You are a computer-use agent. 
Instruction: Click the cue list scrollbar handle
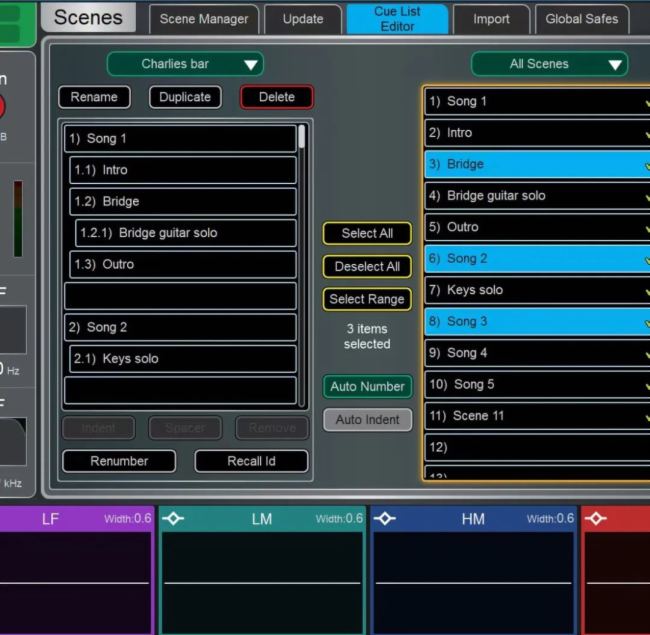pyautogui.click(x=302, y=137)
